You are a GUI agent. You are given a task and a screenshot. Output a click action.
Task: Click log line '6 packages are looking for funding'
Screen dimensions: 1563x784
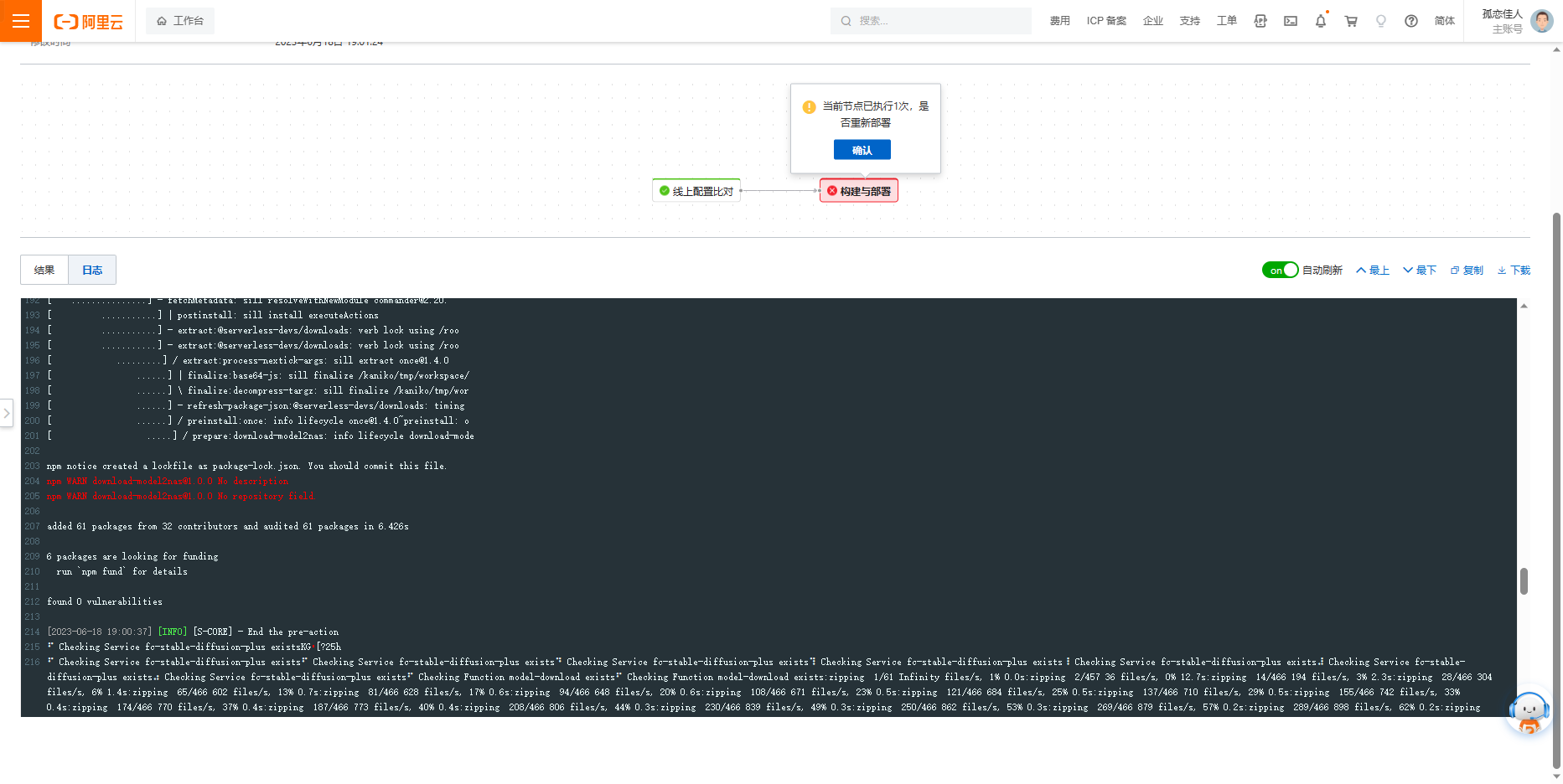tap(132, 556)
